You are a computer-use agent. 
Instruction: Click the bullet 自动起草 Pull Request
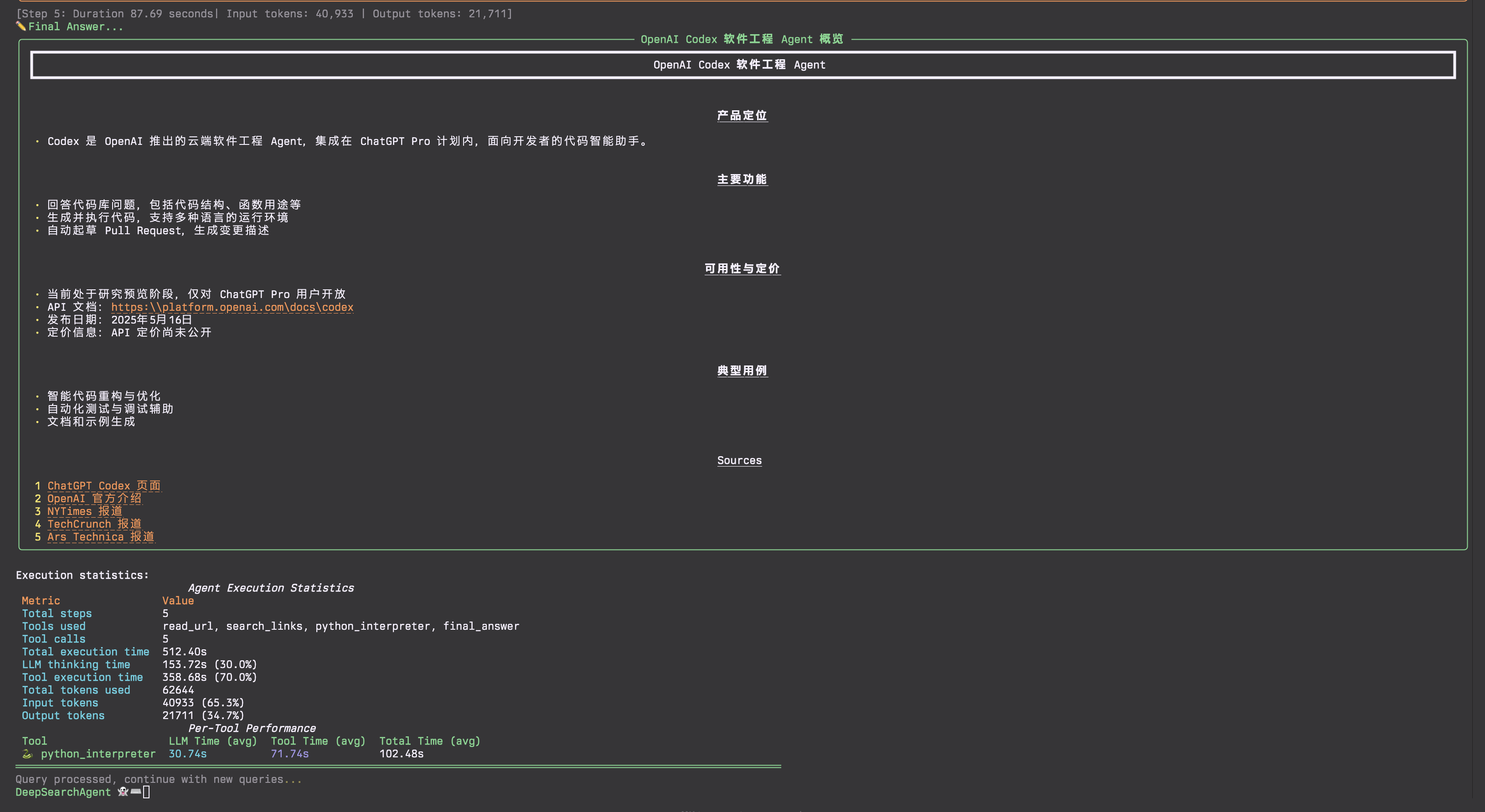159,230
